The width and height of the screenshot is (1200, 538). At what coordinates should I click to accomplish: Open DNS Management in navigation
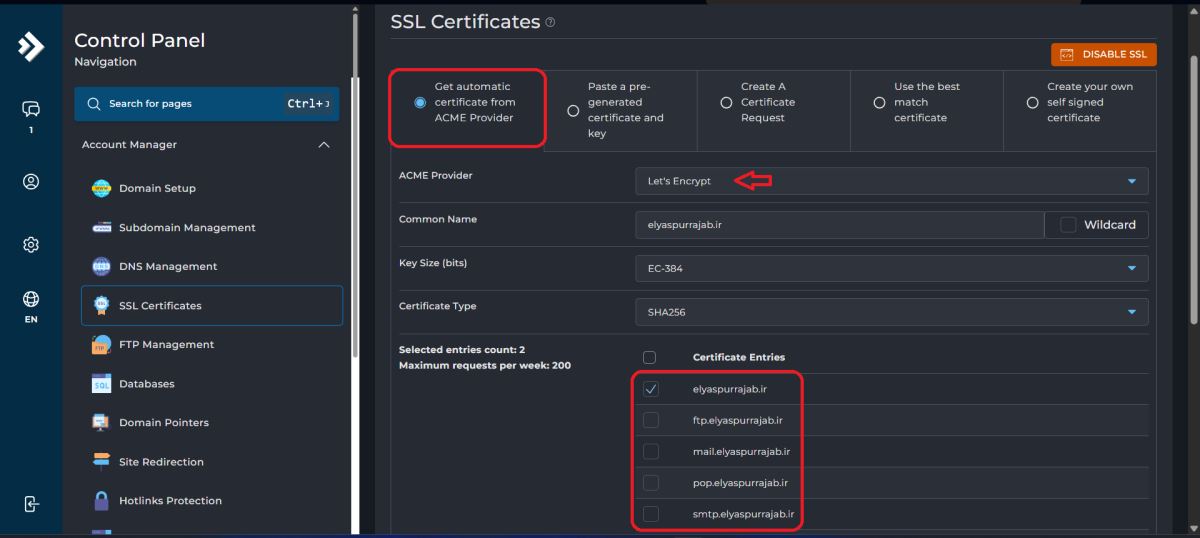167,267
